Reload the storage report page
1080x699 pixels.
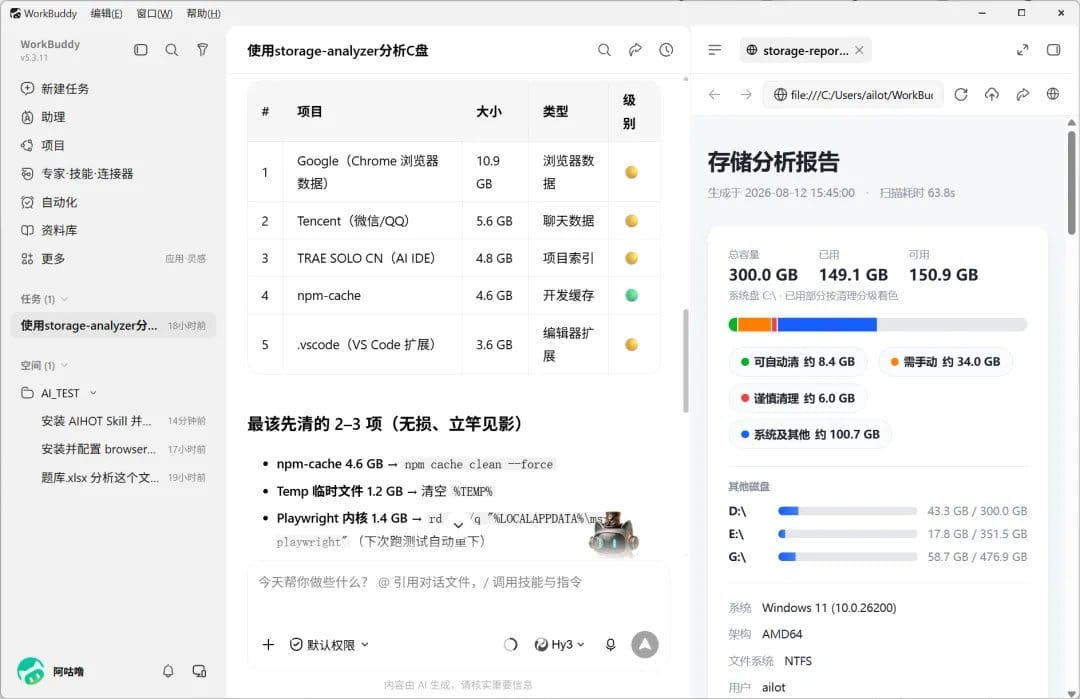coord(961,94)
